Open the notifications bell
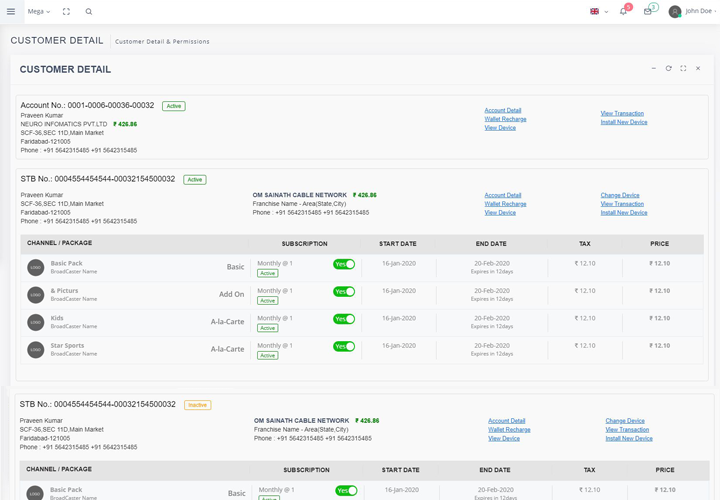 tap(623, 12)
